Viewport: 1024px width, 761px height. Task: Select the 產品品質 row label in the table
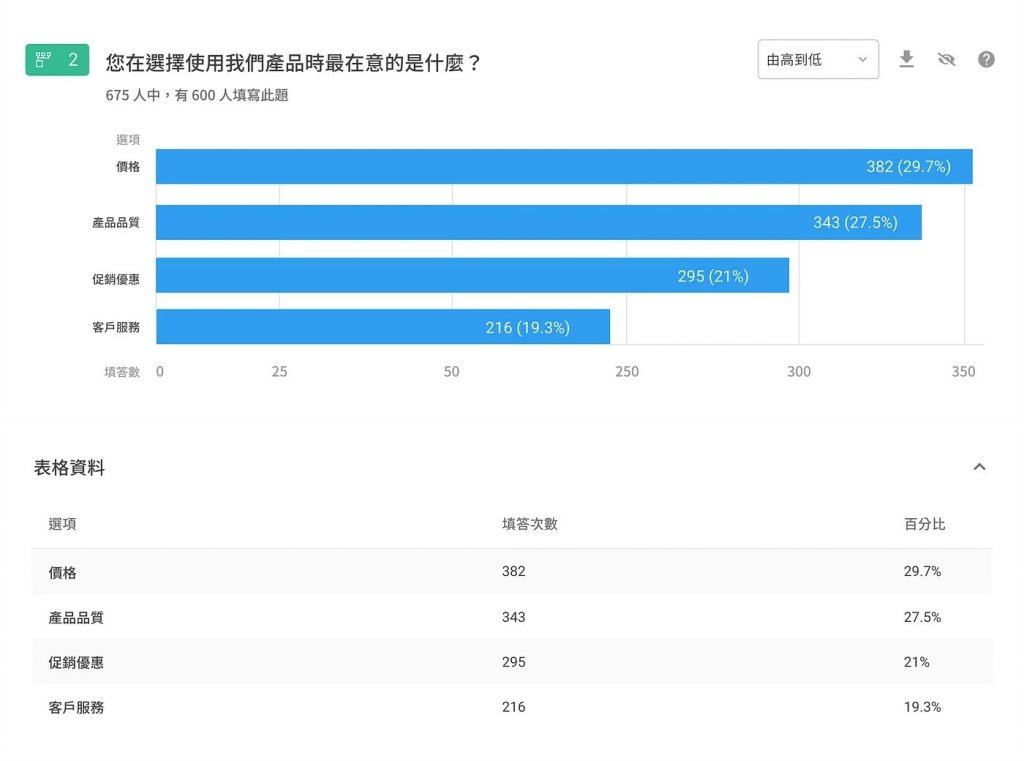coord(76,617)
